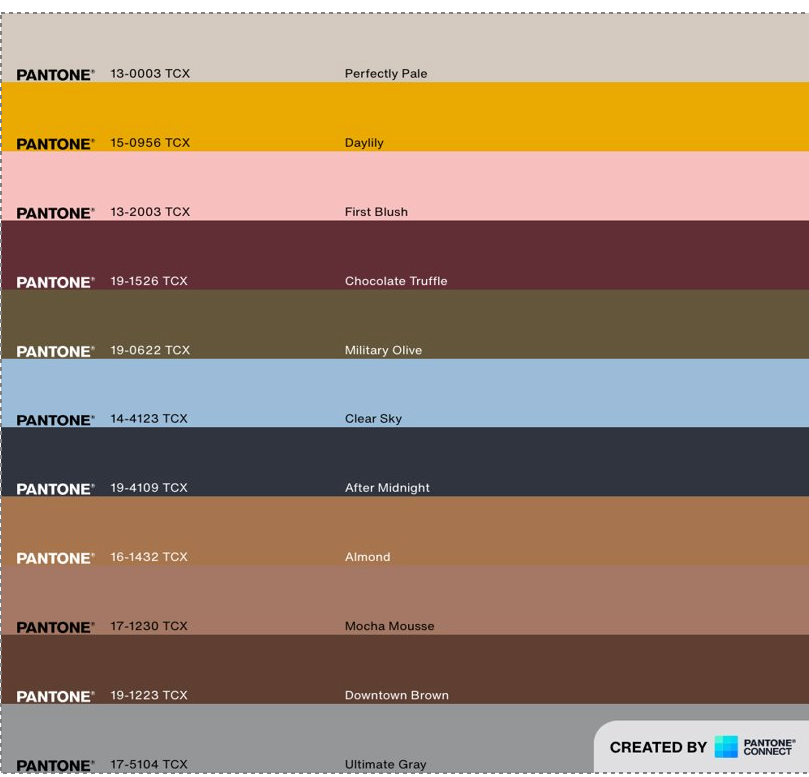809x777 pixels.
Task: Click the PANTONE logo in Military Olive row
Action: point(55,351)
